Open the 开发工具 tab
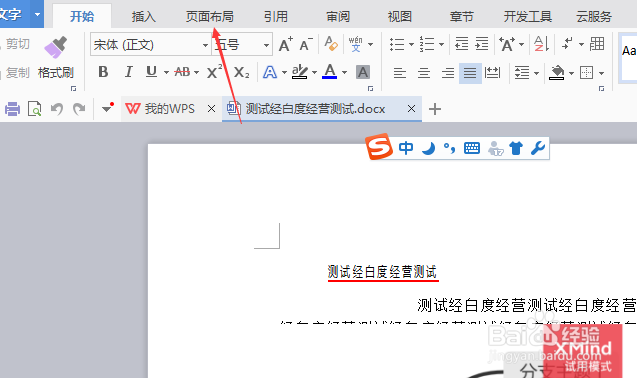Screen dimensions: 637x378 (528, 17)
